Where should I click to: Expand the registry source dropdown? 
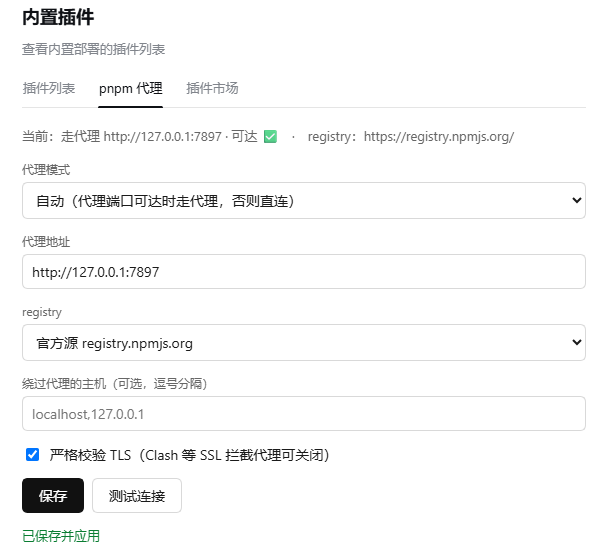coord(304,342)
